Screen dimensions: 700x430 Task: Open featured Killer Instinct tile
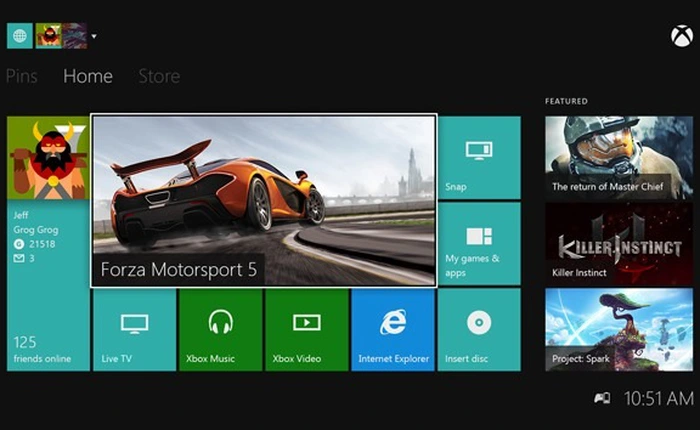619,244
